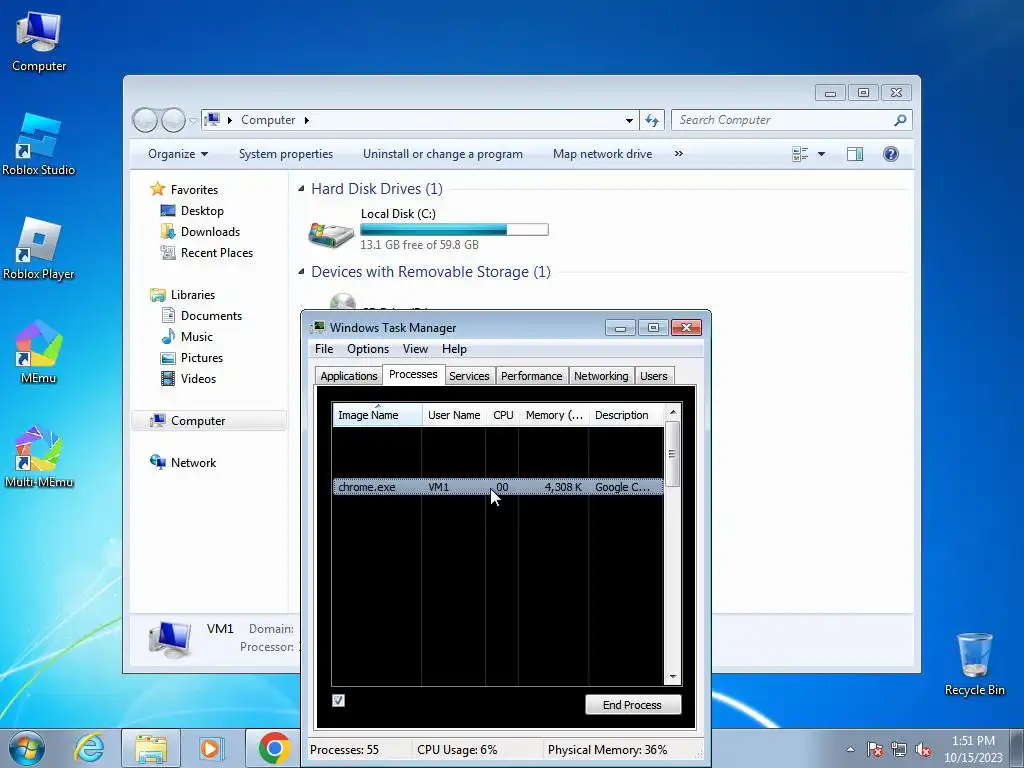Show the preview pane in Explorer
Viewport: 1024px width, 768px height.
(x=855, y=154)
